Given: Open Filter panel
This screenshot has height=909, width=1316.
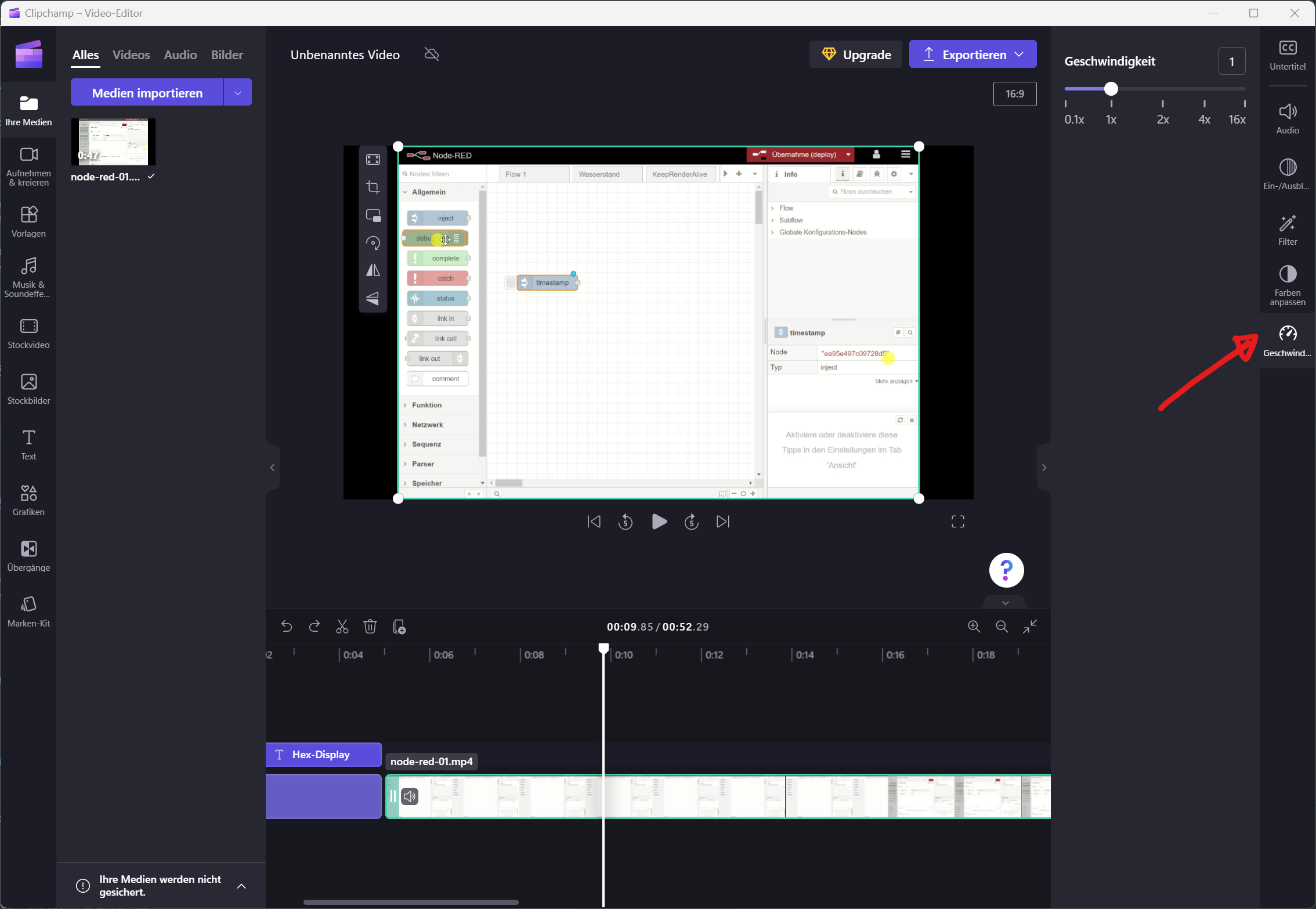Looking at the screenshot, I should coord(1288,230).
